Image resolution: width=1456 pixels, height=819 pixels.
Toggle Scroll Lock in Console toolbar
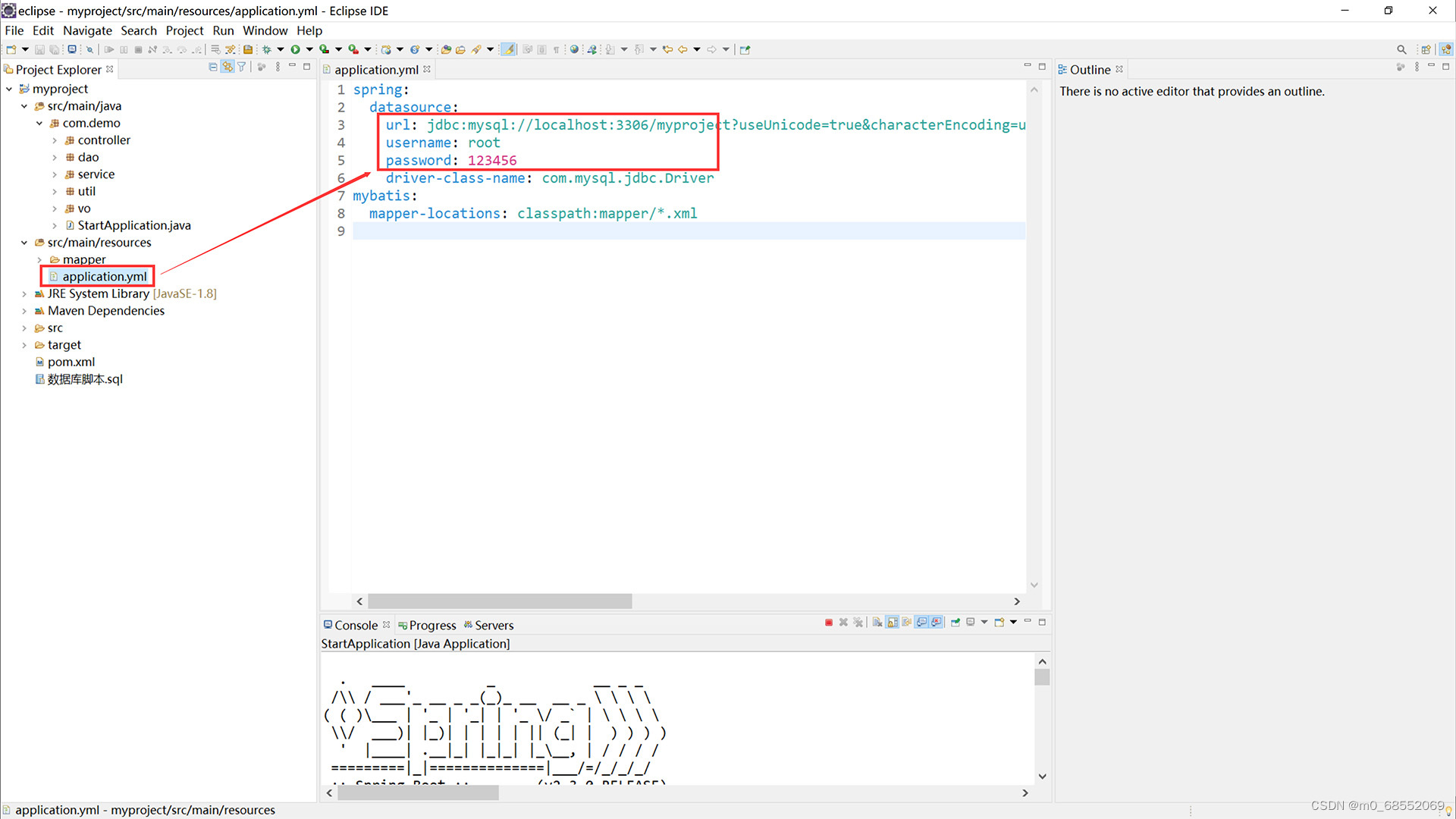click(893, 623)
